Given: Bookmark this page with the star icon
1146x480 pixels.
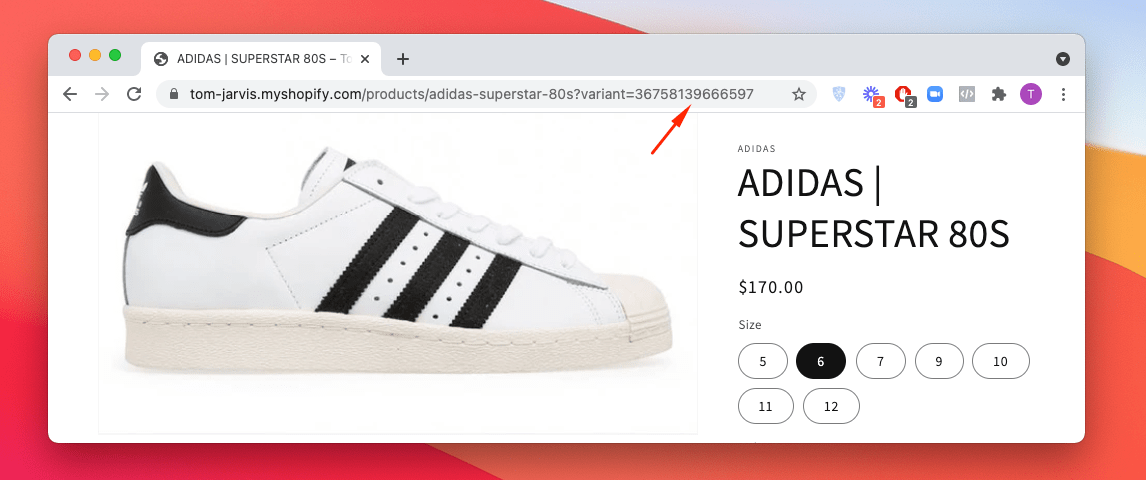Looking at the screenshot, I should pos(799,94).
